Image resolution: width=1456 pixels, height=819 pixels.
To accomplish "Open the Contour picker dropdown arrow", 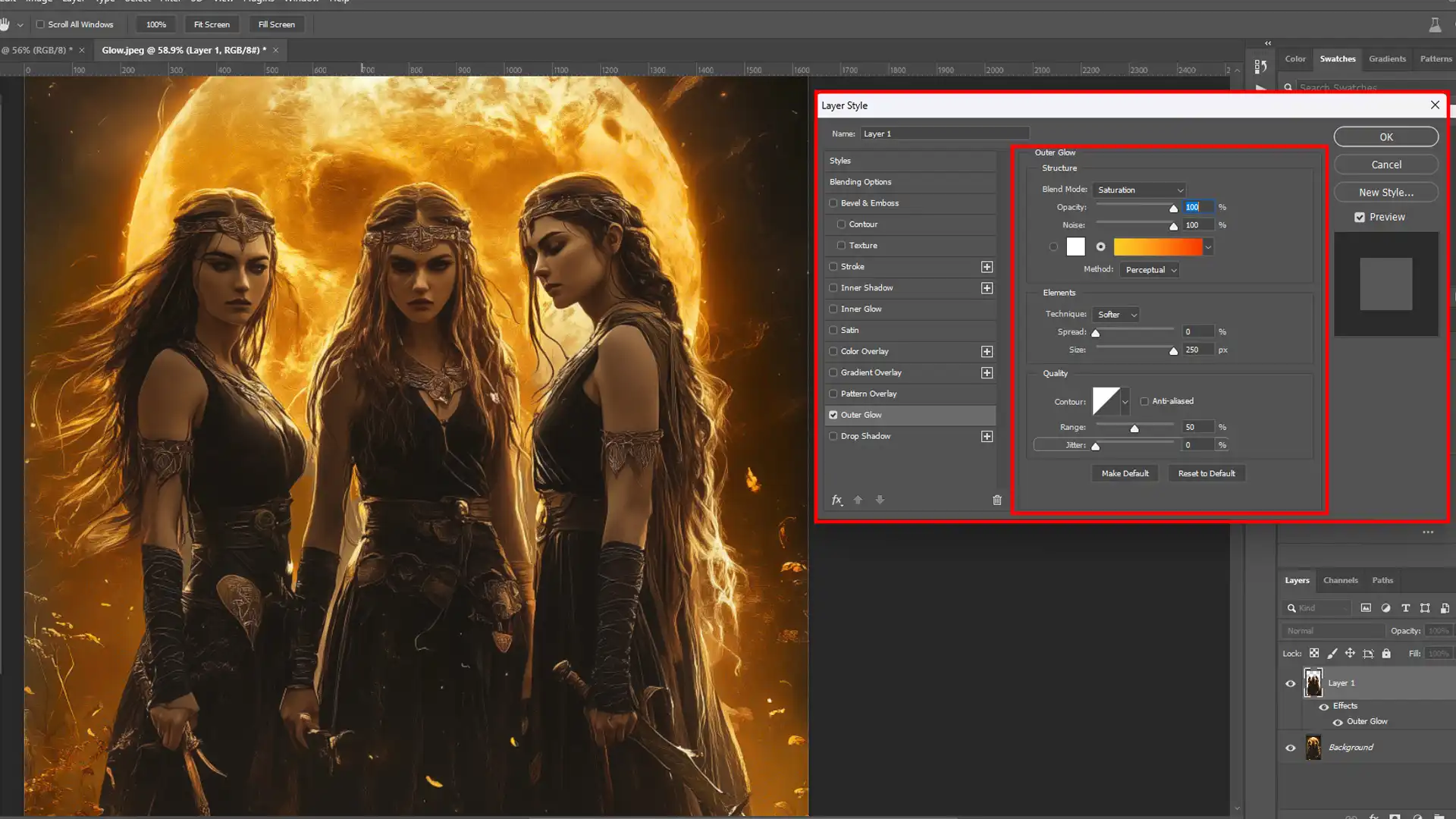I will (1125, 402).
